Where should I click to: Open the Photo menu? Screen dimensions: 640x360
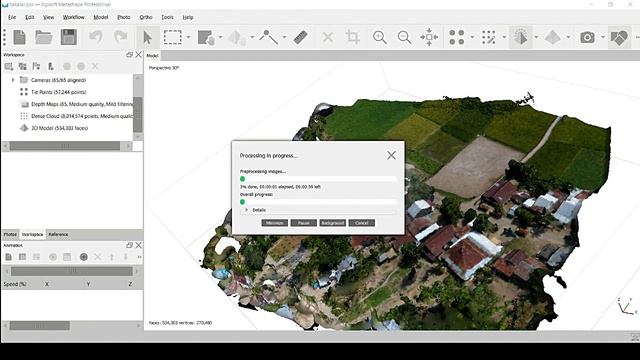tap(124, 17)
